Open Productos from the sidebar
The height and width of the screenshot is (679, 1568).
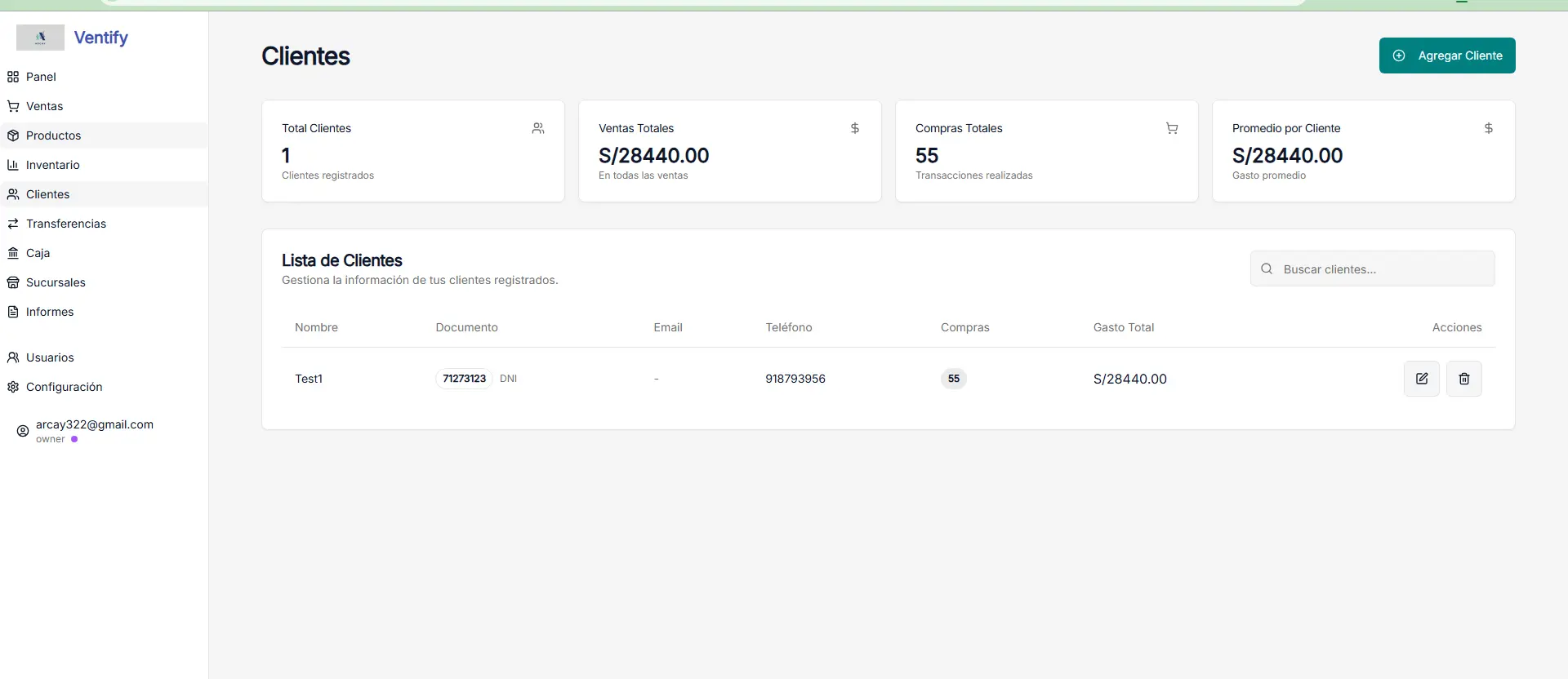[x=53, y=135]
